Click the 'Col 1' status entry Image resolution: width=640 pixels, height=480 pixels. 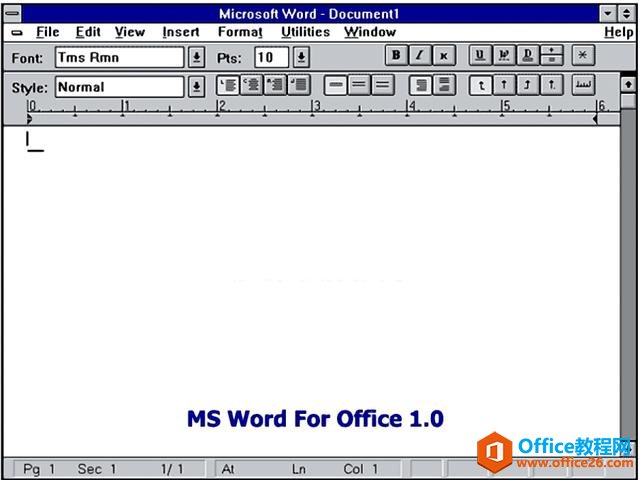click(x=360, y=469)
